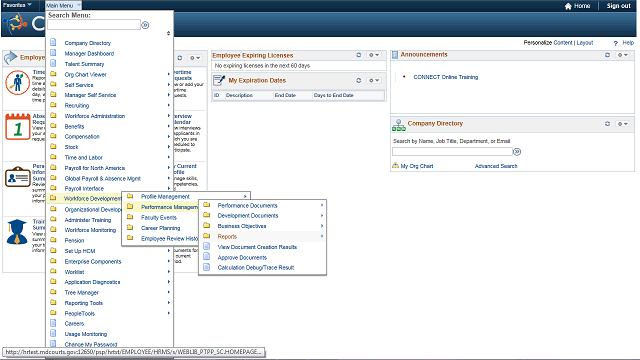
Task: Select Reporting Tools menu item
Action: [84, 303]
